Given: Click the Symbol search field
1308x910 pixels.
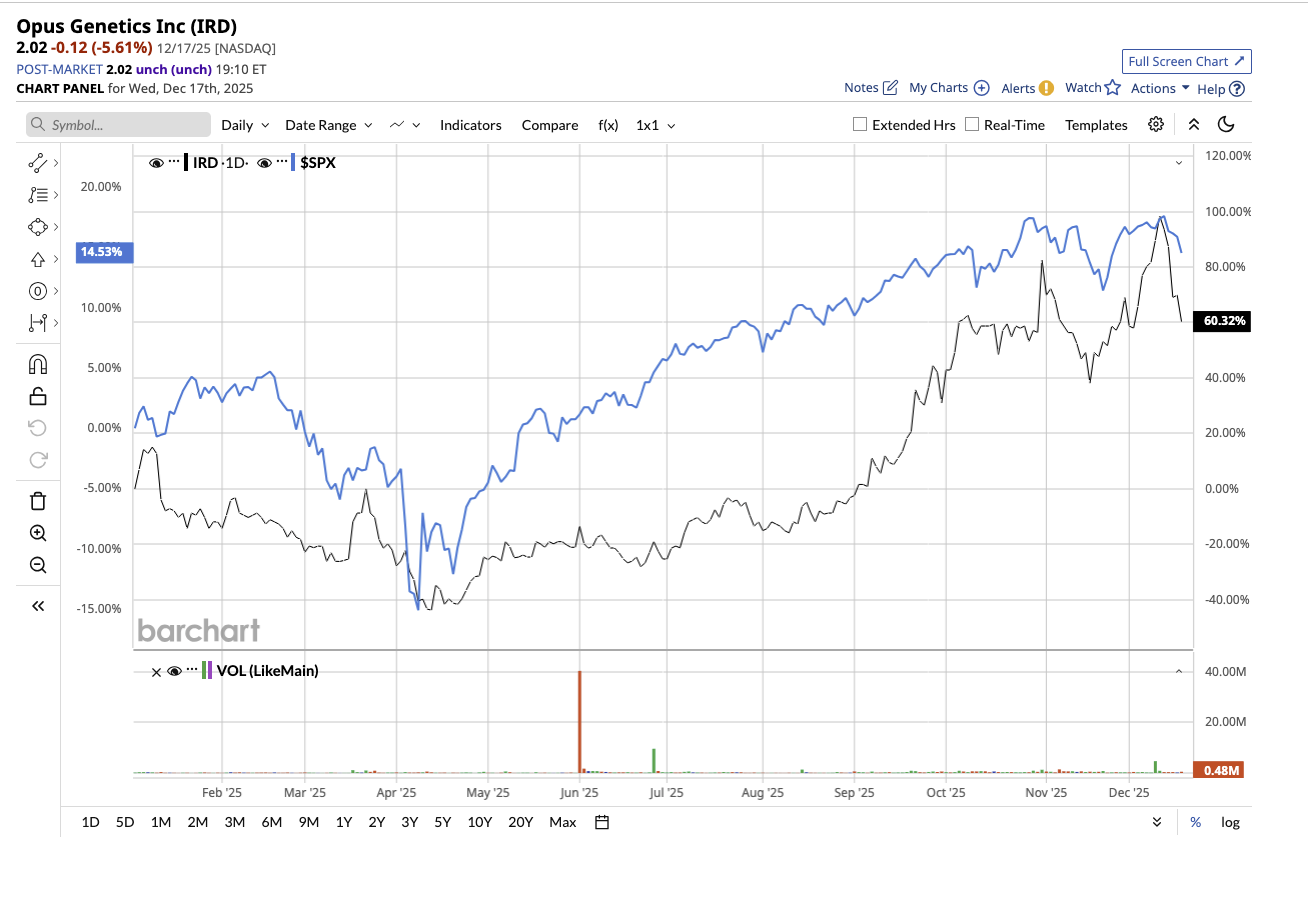Looking at the screenshot, I should [x=119, y=125].
